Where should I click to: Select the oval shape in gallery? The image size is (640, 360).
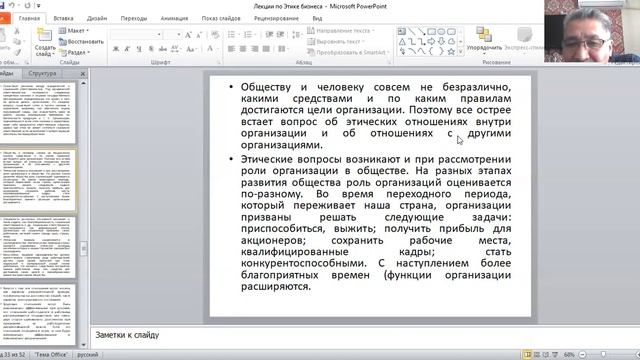[x=441, y=31]
